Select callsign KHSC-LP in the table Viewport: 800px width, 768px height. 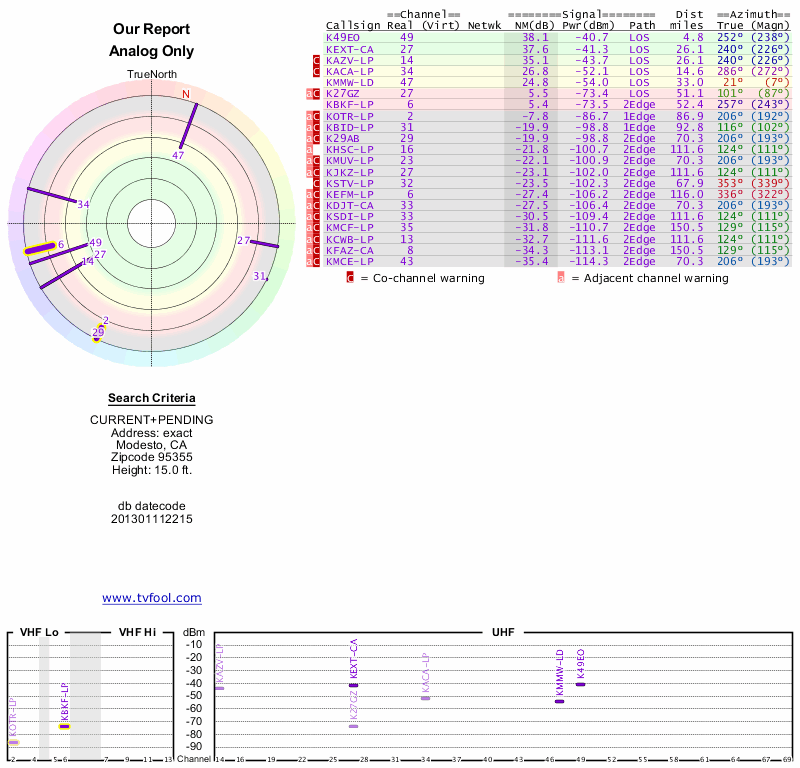coord(349,150)
